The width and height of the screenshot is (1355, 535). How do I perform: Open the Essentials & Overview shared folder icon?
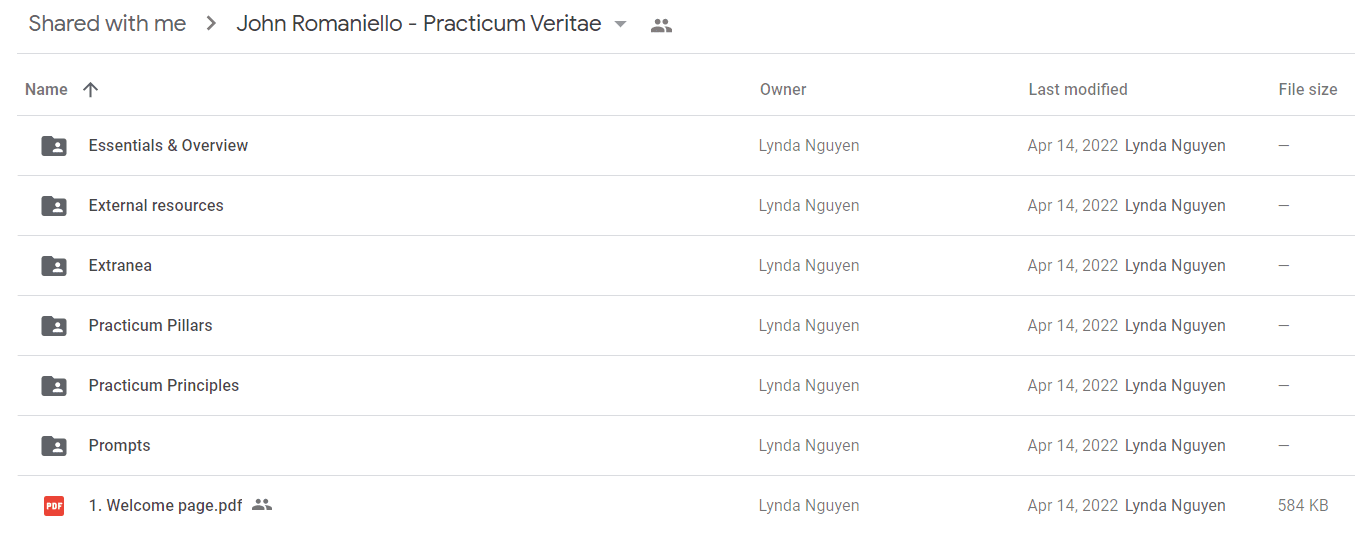click(54, 146)
